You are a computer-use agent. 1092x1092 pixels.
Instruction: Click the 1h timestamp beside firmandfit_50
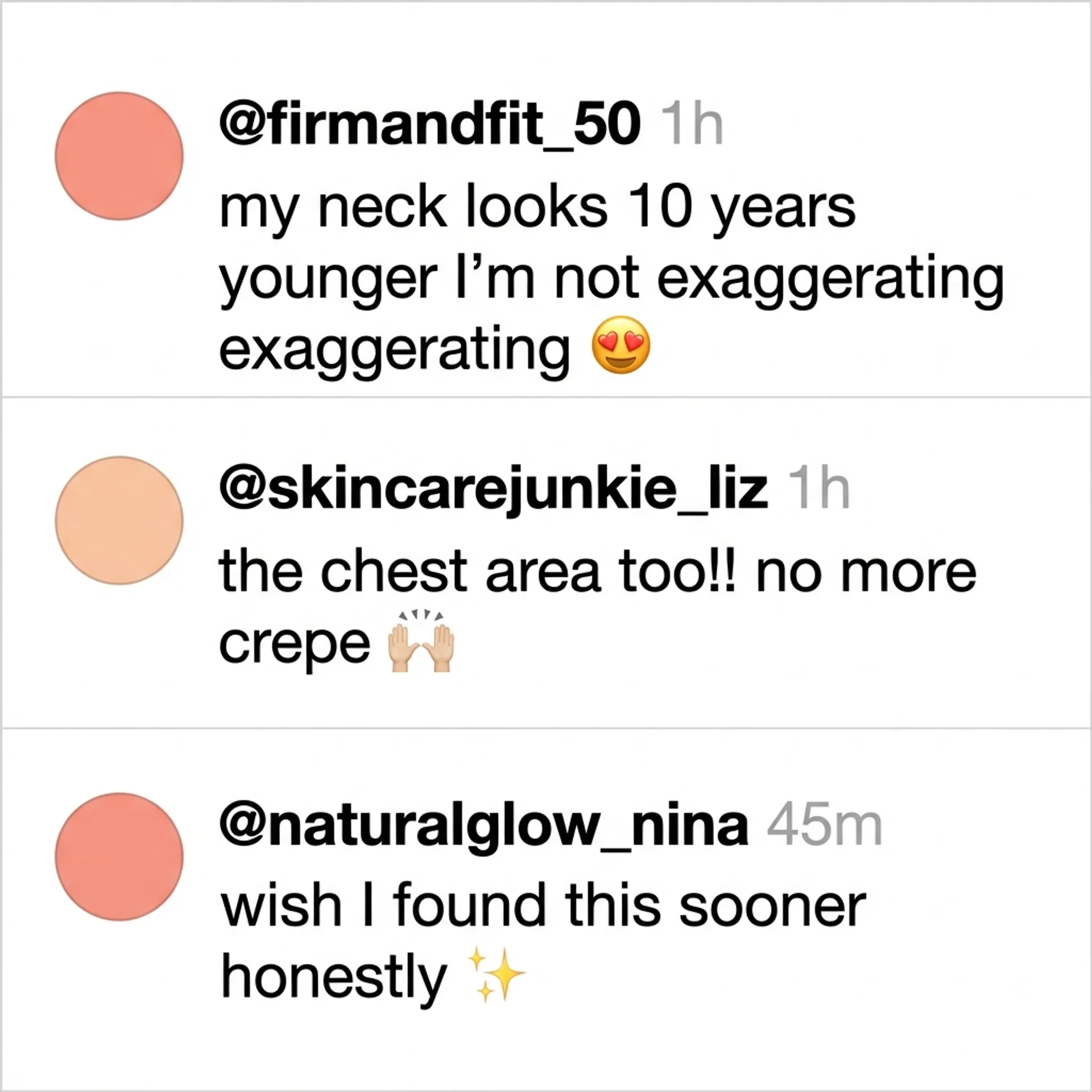tap(693, 126)
